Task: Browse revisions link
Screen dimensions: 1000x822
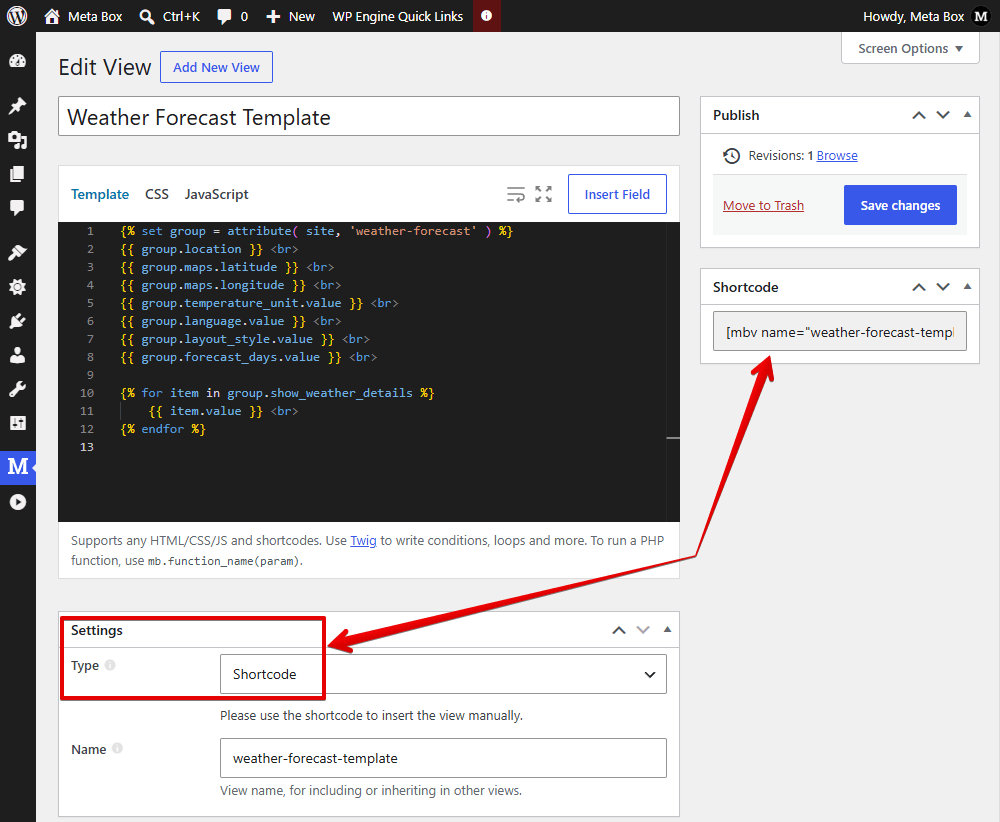Action: pos(837,156)
